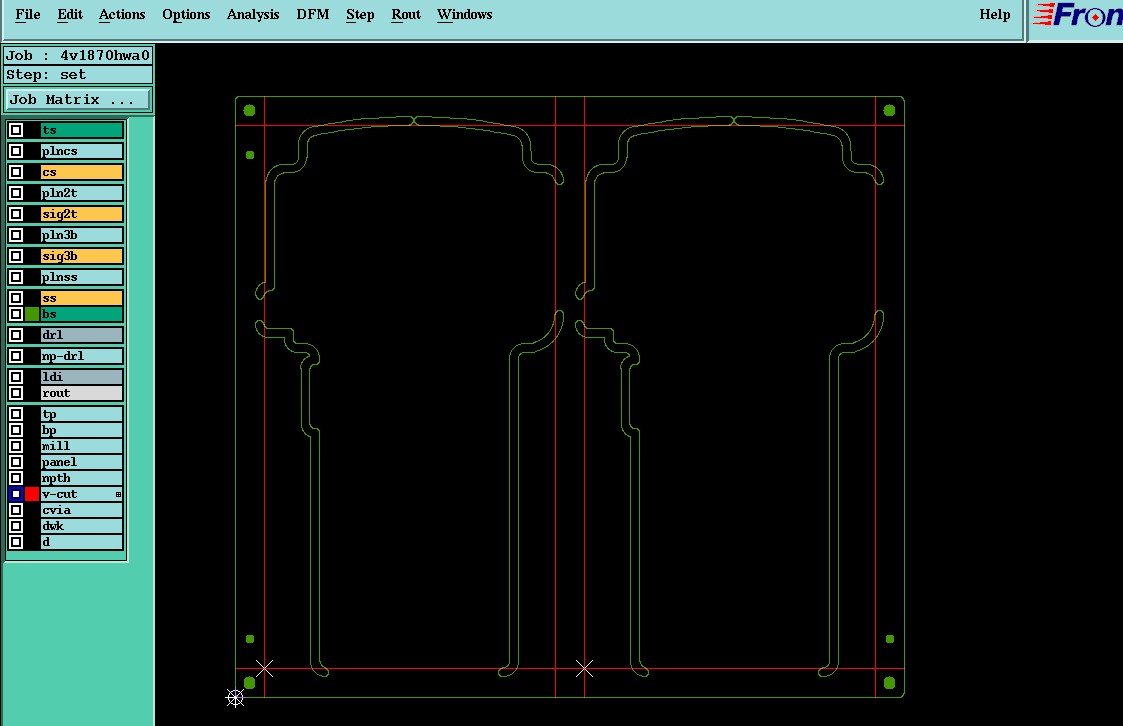Select the rout layer name
Screen dimensions: 1123x726
tap(82, 393)
